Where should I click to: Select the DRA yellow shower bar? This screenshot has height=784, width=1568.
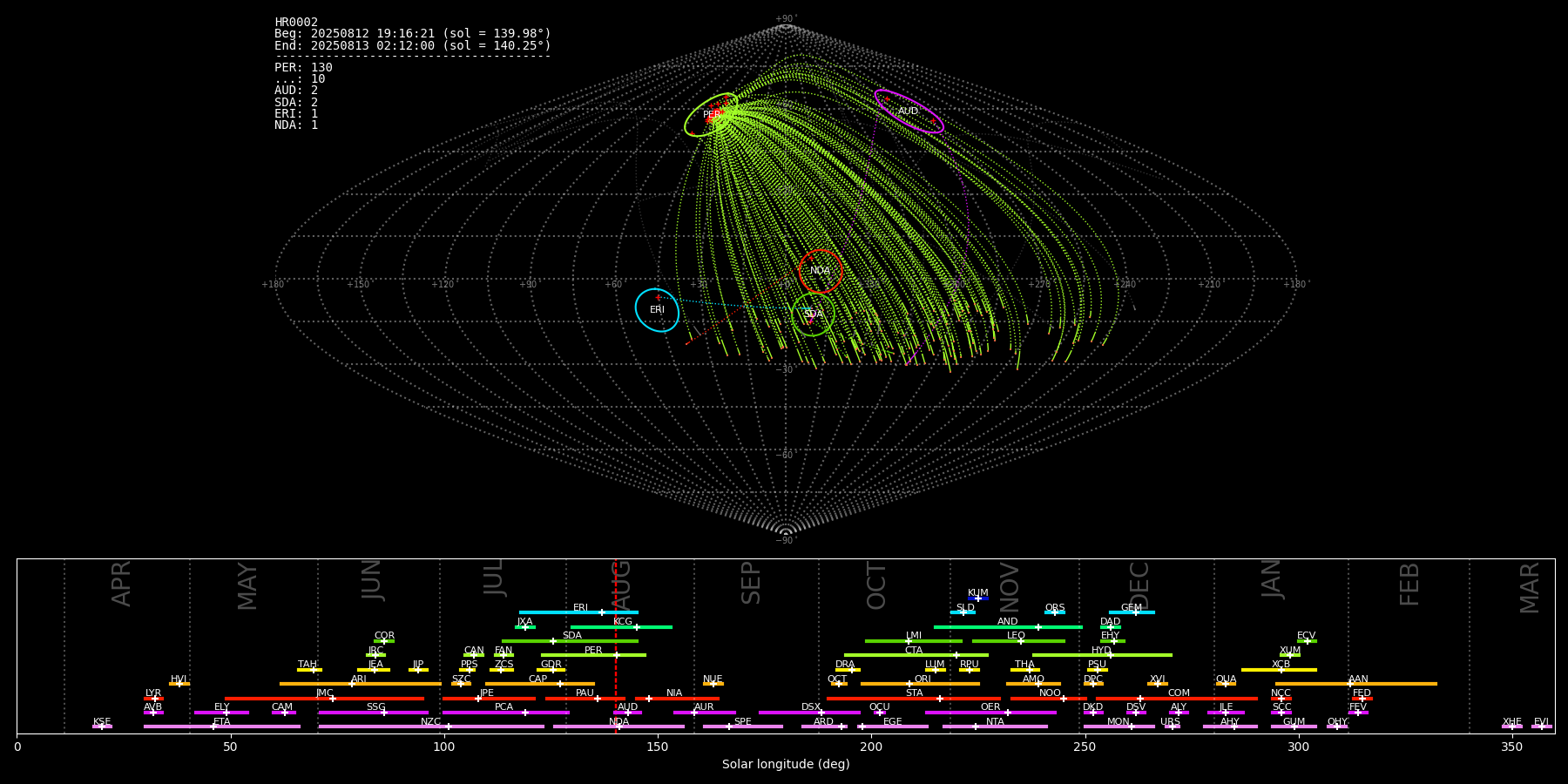point(848,670)
